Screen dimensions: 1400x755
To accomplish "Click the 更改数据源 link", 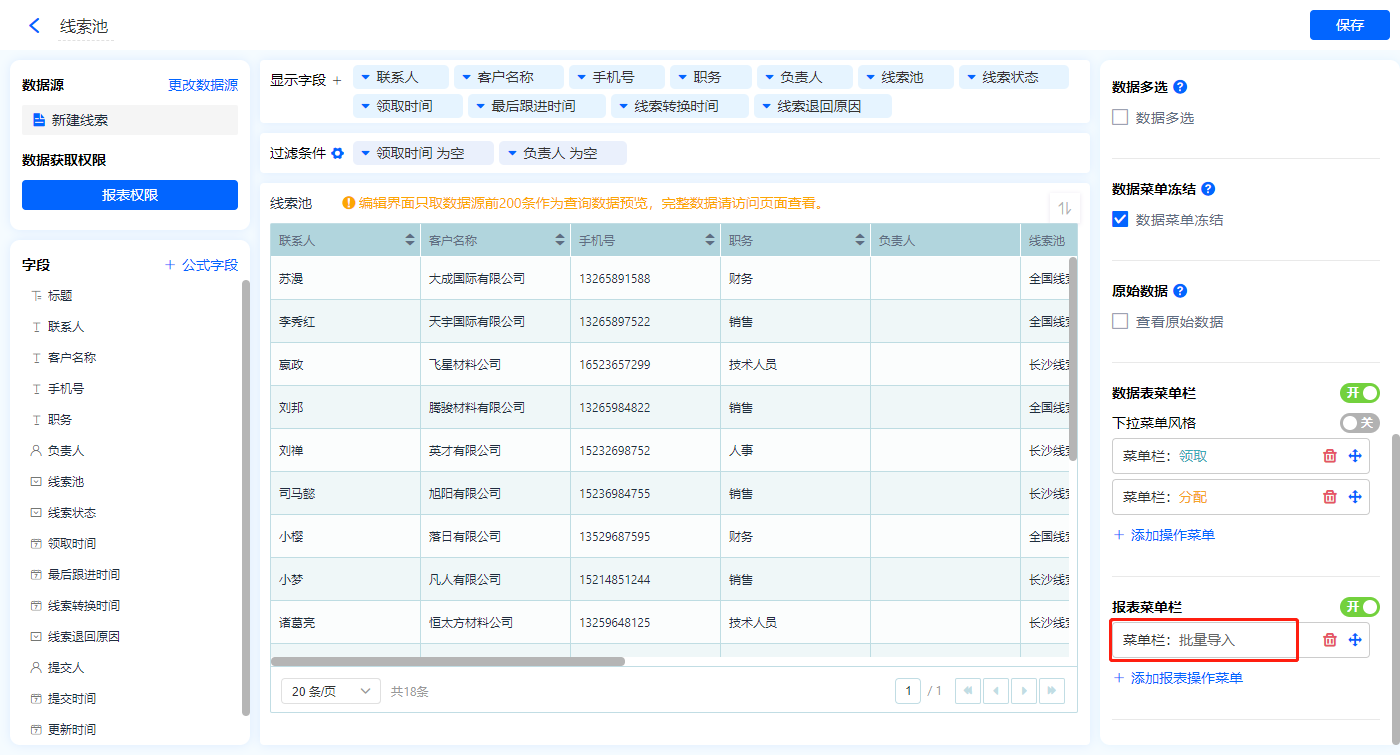I will tap(203, 86).
